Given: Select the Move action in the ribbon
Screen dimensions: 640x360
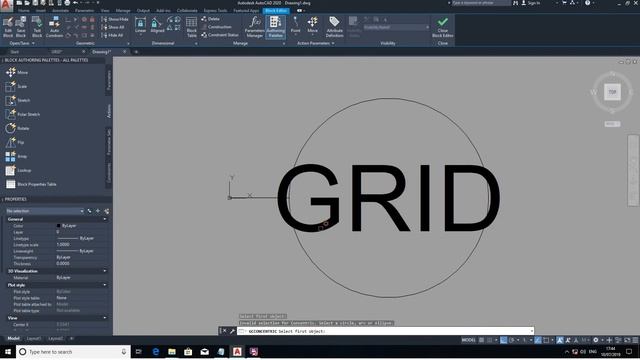Looking at the screenshot, I should pos(313,25).
